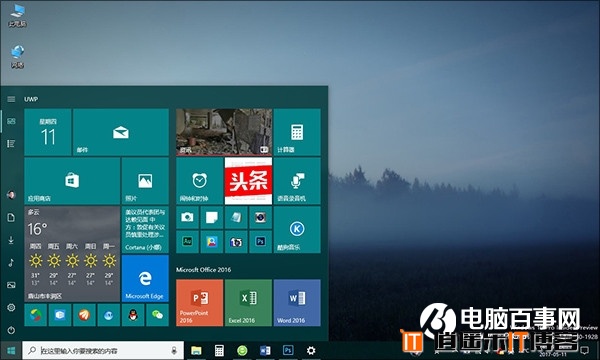The height and width of the screenshot is (360, 600).
Task: Open Word from the taskbar
Action: click(x=265, y=350)
